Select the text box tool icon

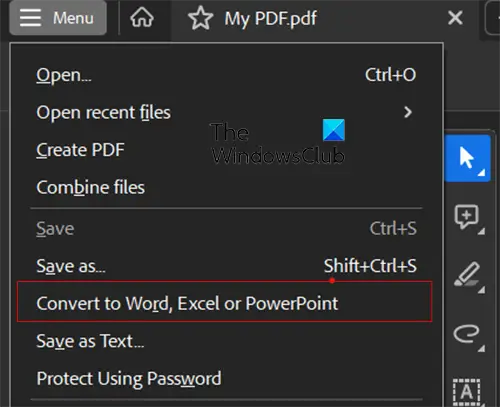pos(467,392)
